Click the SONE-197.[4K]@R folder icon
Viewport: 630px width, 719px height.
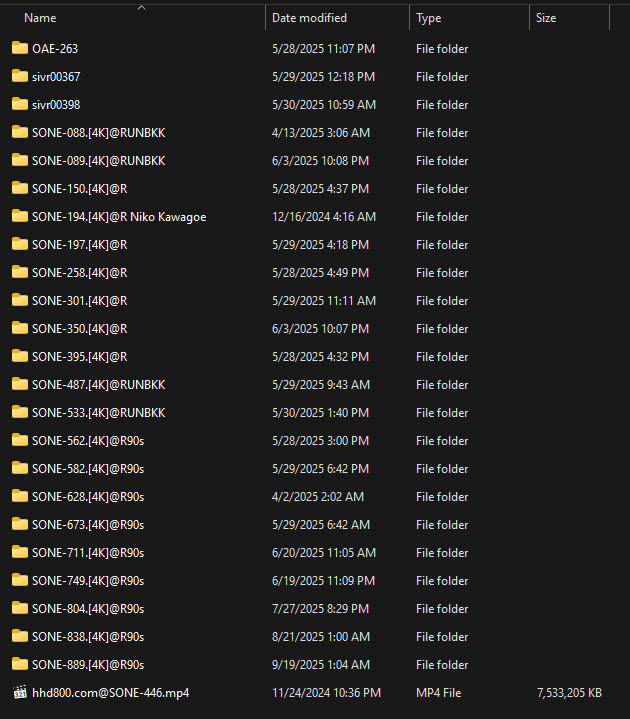coord(20,243)
